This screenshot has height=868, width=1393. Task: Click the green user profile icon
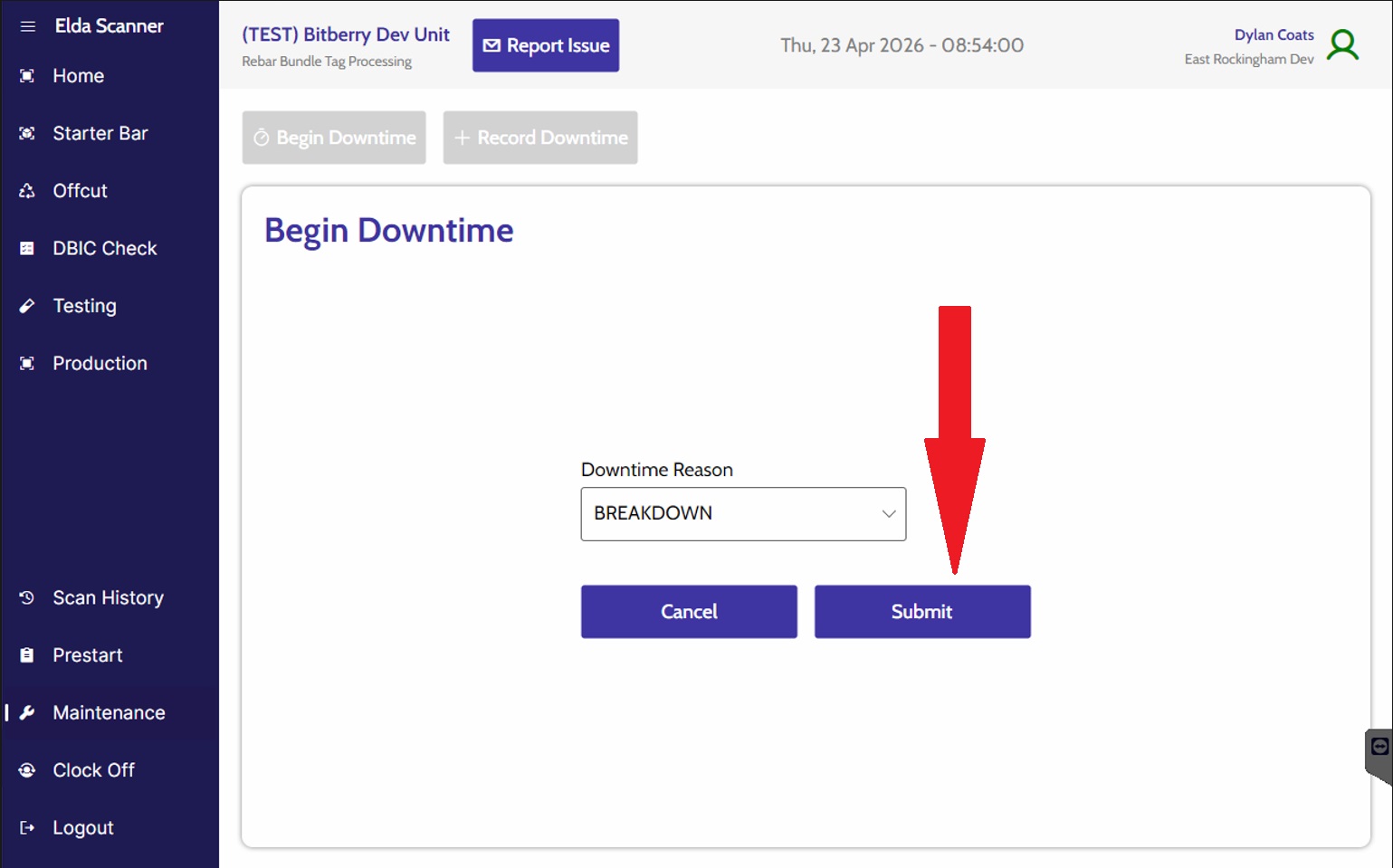coord(1343,45)
